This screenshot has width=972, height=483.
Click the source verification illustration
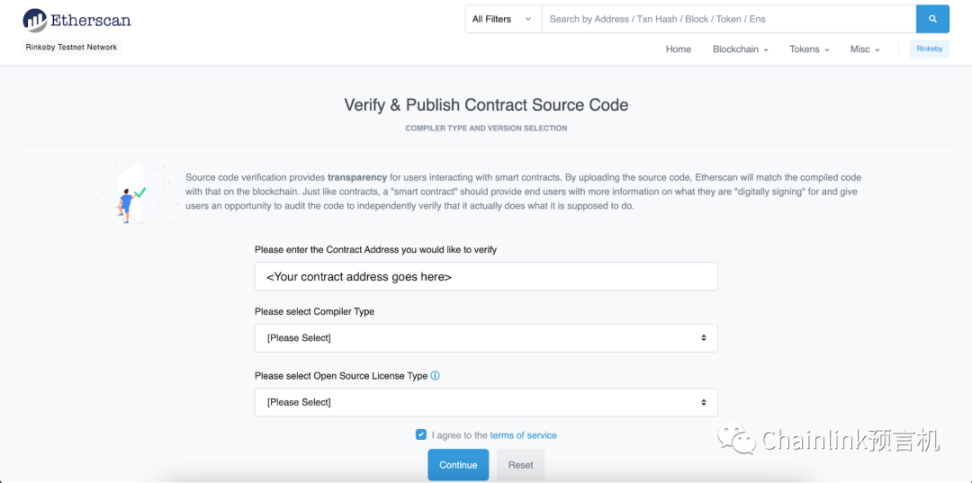point(129,194)
